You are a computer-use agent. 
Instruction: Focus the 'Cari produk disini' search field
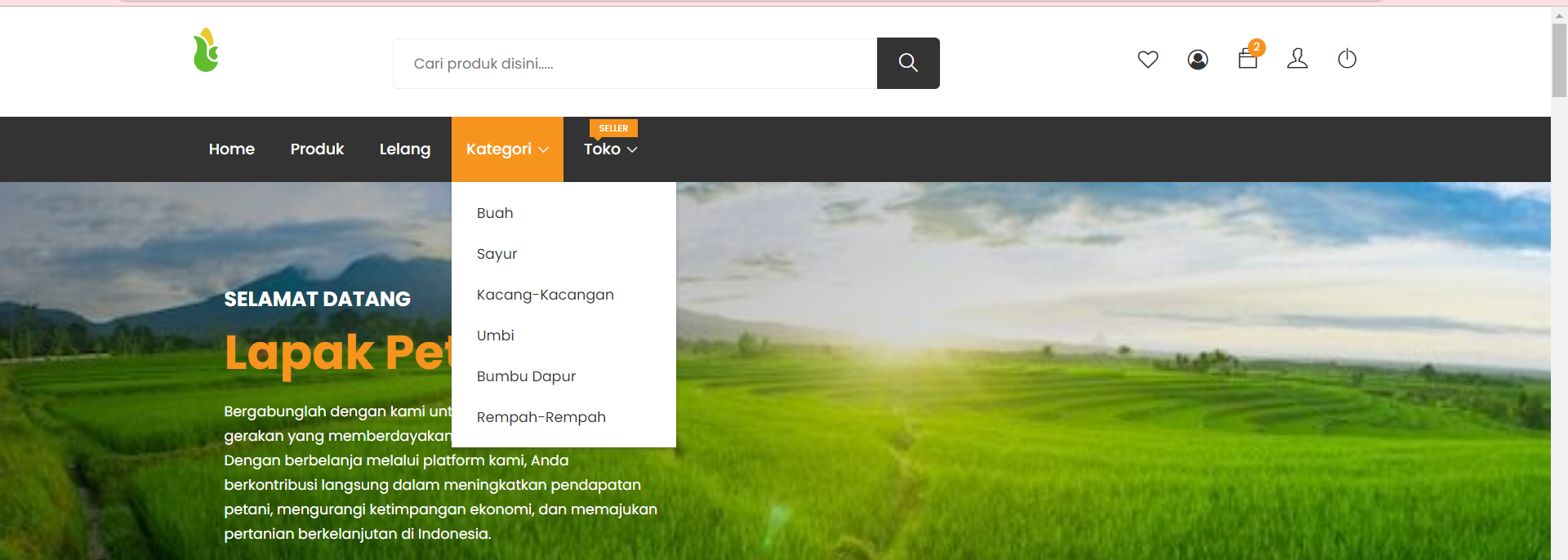click(635, 64)
